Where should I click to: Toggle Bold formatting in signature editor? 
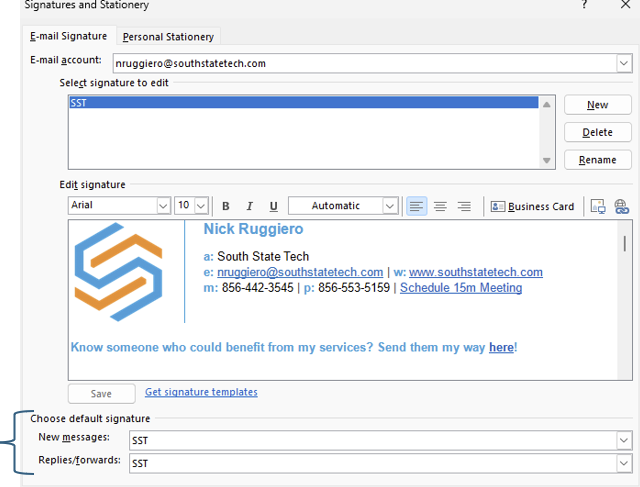tap(226, 206)
